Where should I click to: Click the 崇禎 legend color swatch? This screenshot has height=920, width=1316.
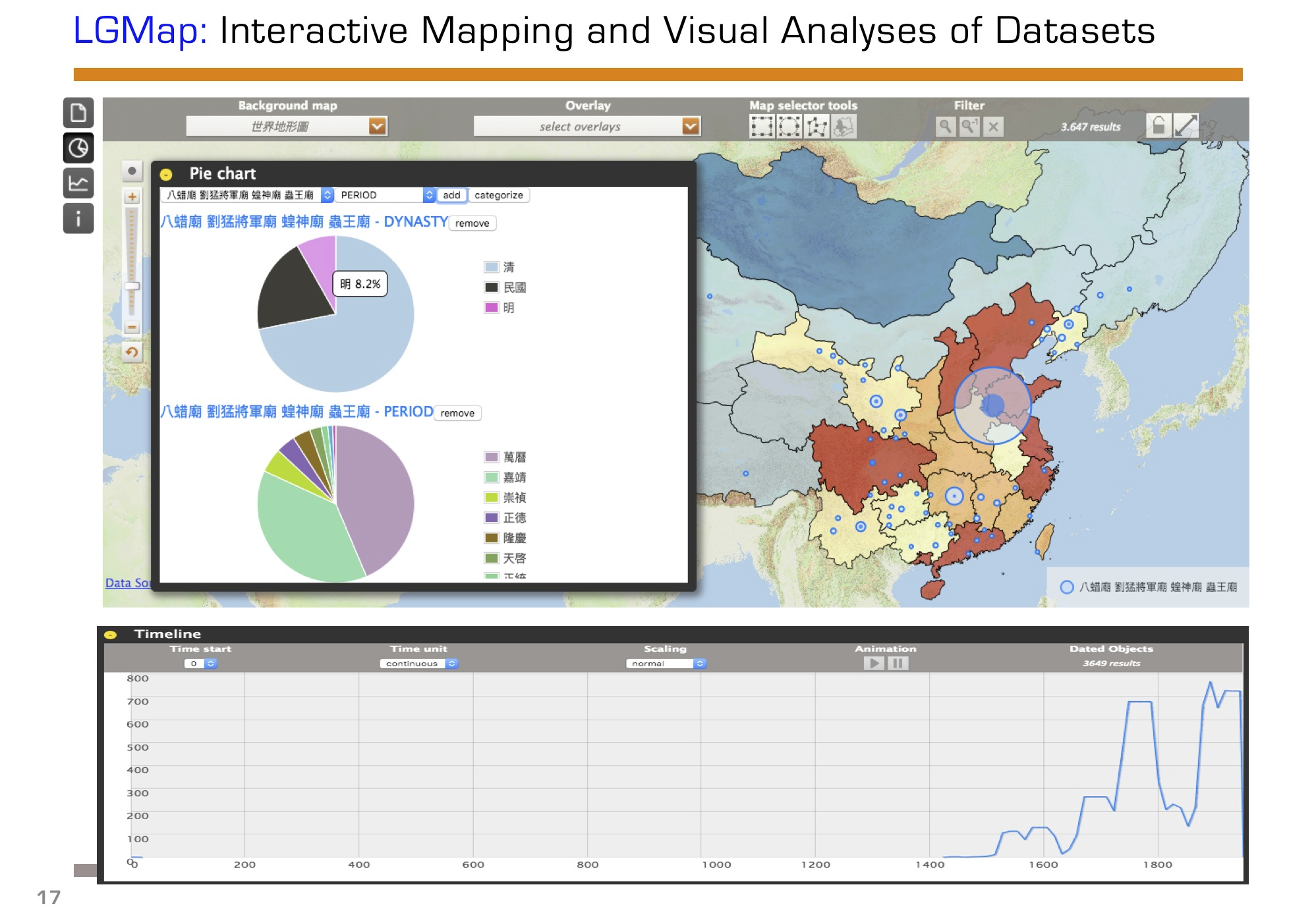(491, 498)
